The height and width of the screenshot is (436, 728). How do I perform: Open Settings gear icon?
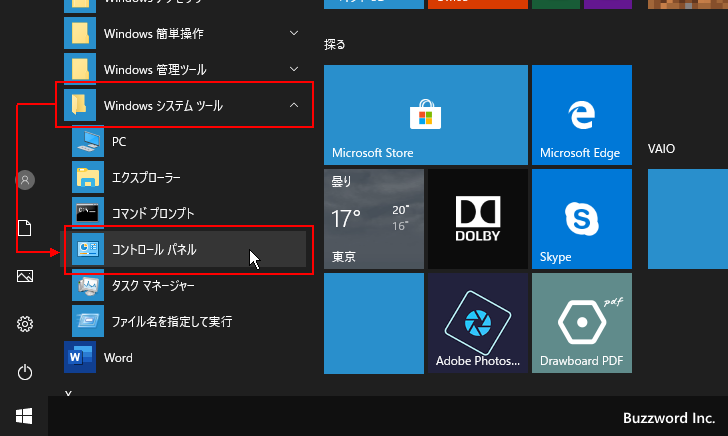[25, 324]
